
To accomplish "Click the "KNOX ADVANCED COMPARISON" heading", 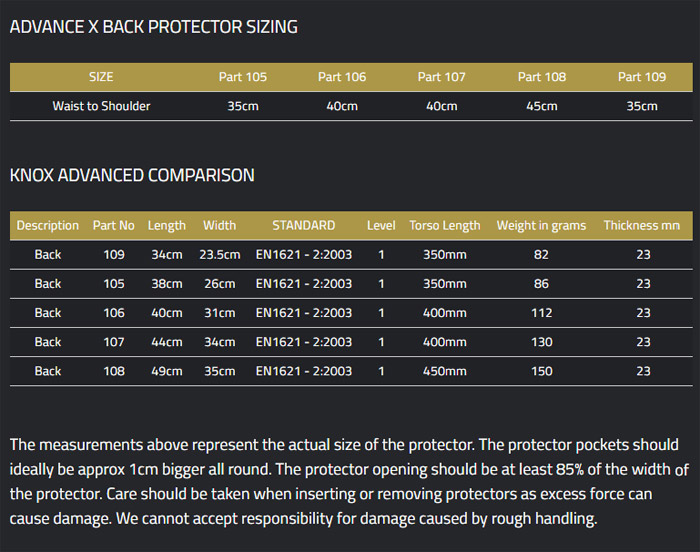I will pos(132,175).
